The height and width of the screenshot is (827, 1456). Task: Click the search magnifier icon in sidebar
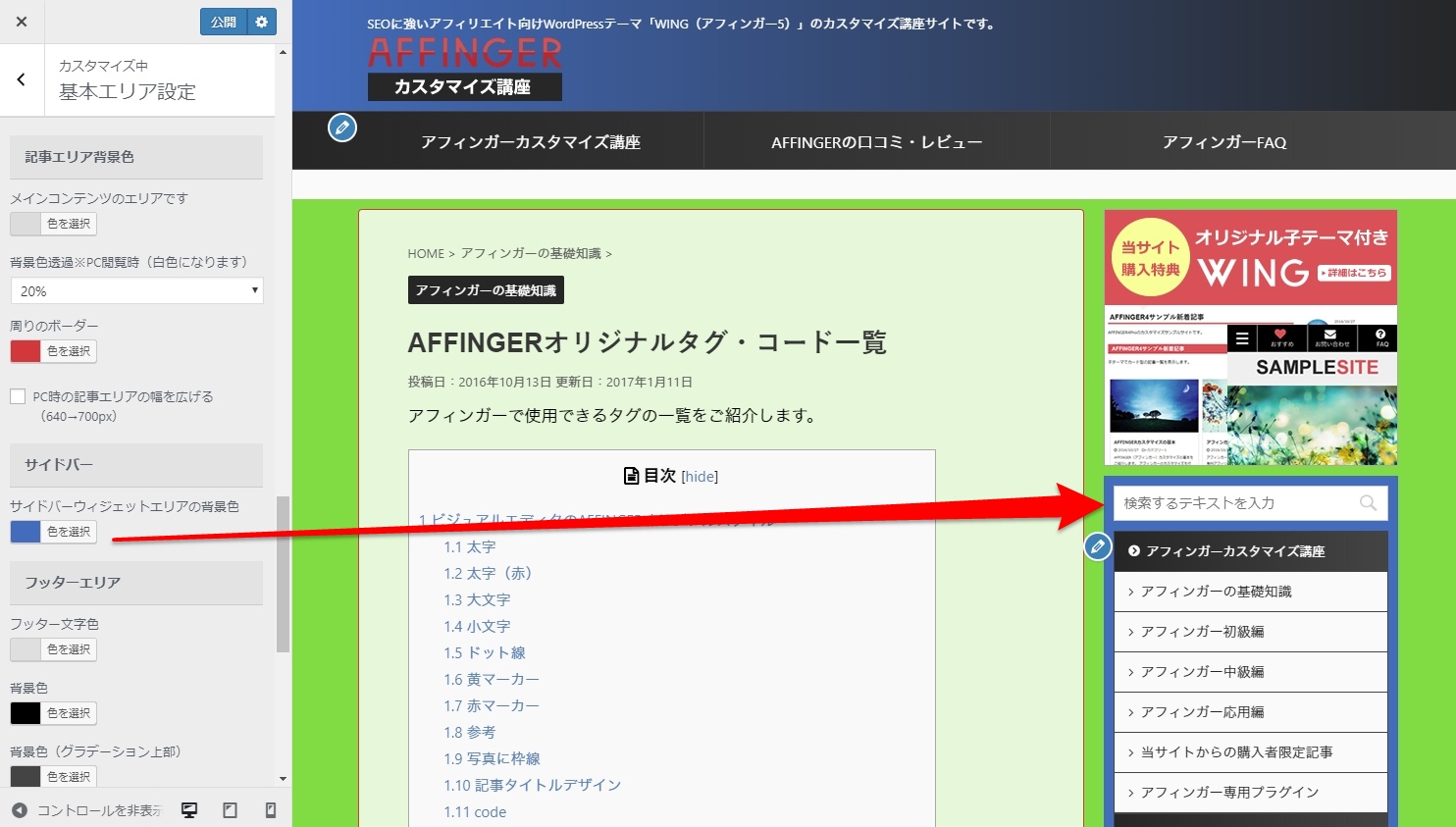pyautogui.click(x=1368, y=503)
